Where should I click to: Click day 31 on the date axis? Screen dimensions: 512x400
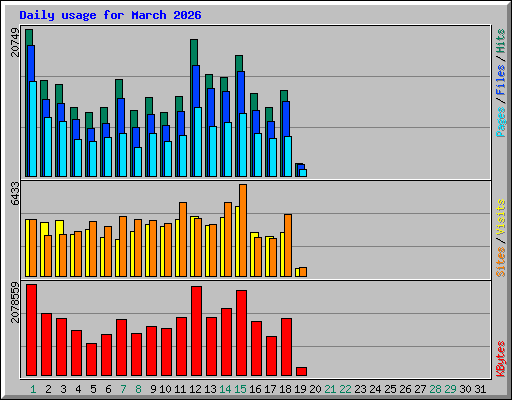(x=480, y=389)
